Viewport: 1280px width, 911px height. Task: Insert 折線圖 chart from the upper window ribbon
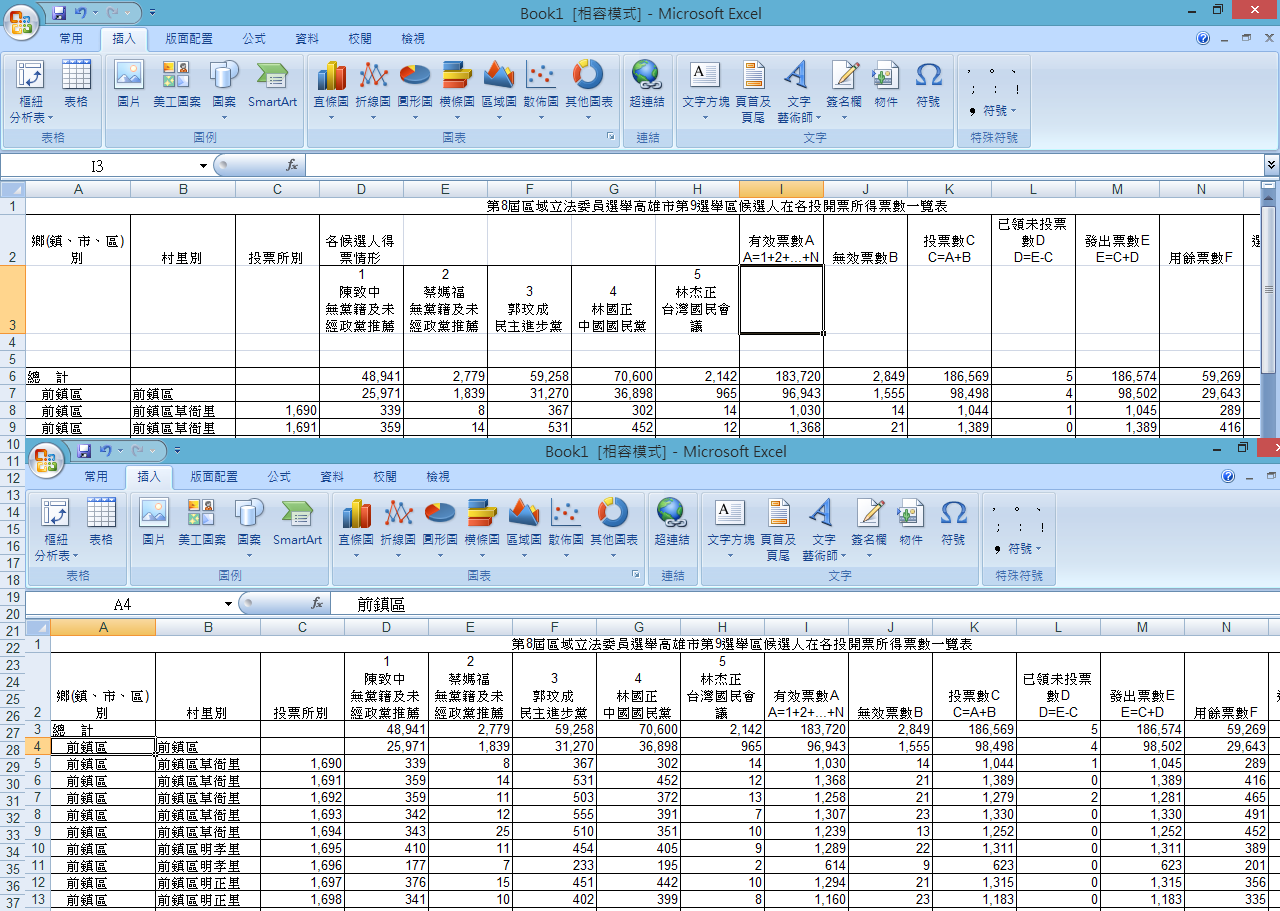pyautogui.click(x=373, y=88)
